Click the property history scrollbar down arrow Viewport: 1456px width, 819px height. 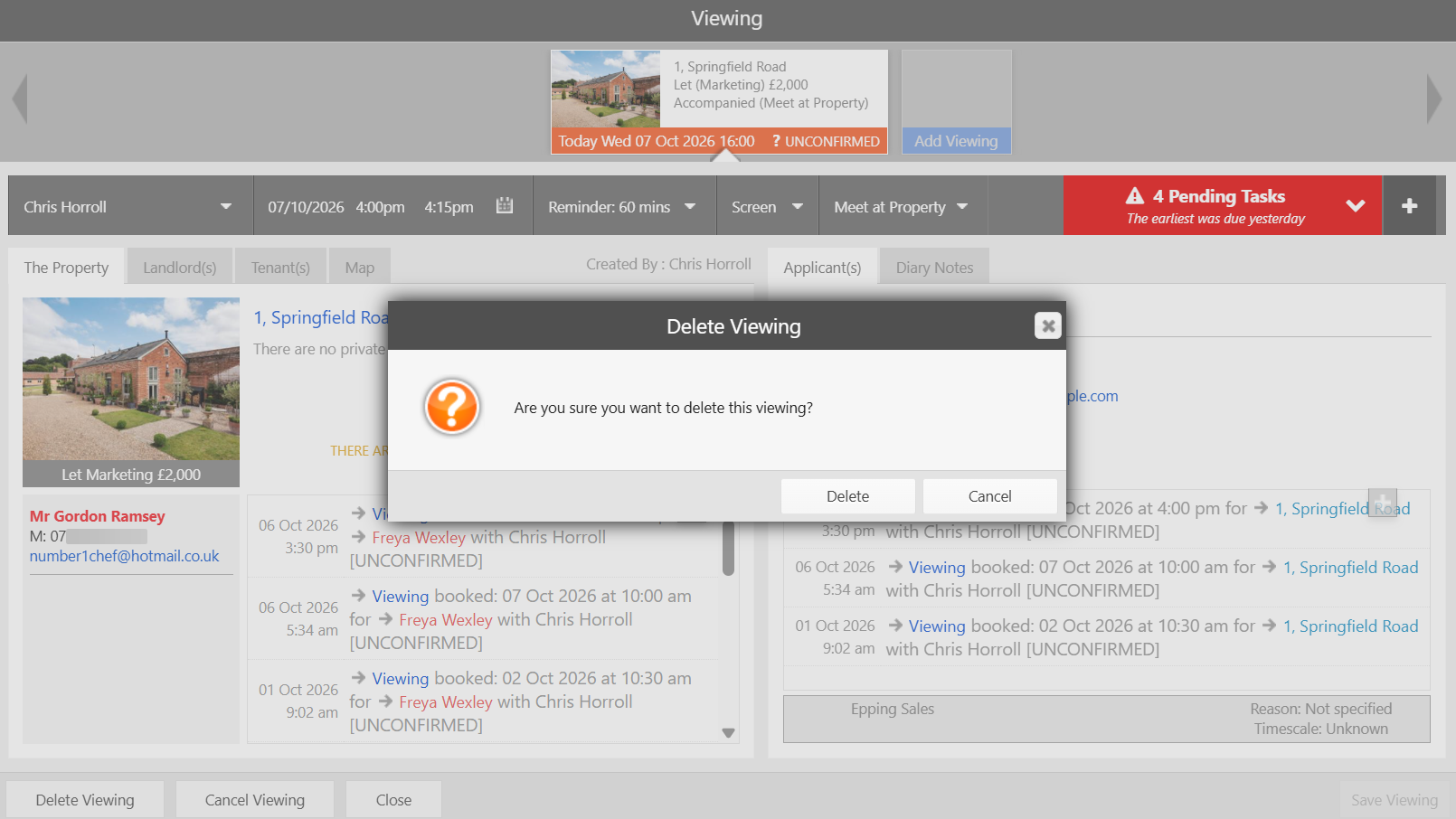[729, 733]
